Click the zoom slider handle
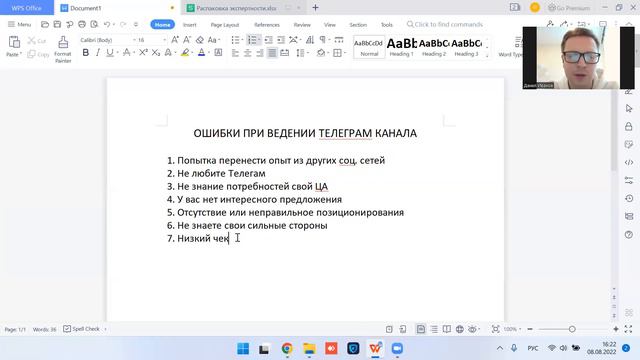640x360 pixels. [572, 329]
